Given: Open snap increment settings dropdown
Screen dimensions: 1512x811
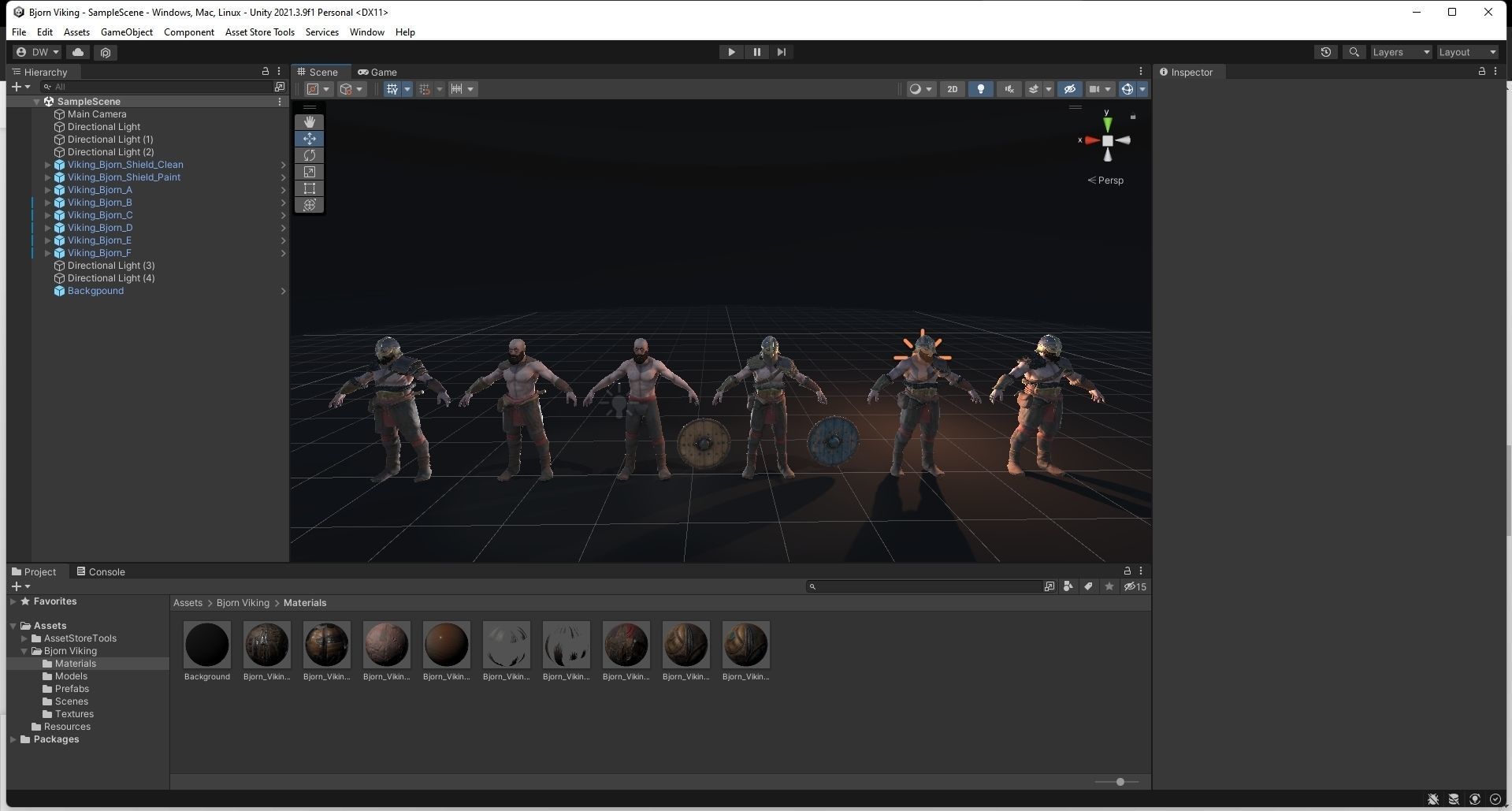Looking at the screenshot, I should 463,89.
